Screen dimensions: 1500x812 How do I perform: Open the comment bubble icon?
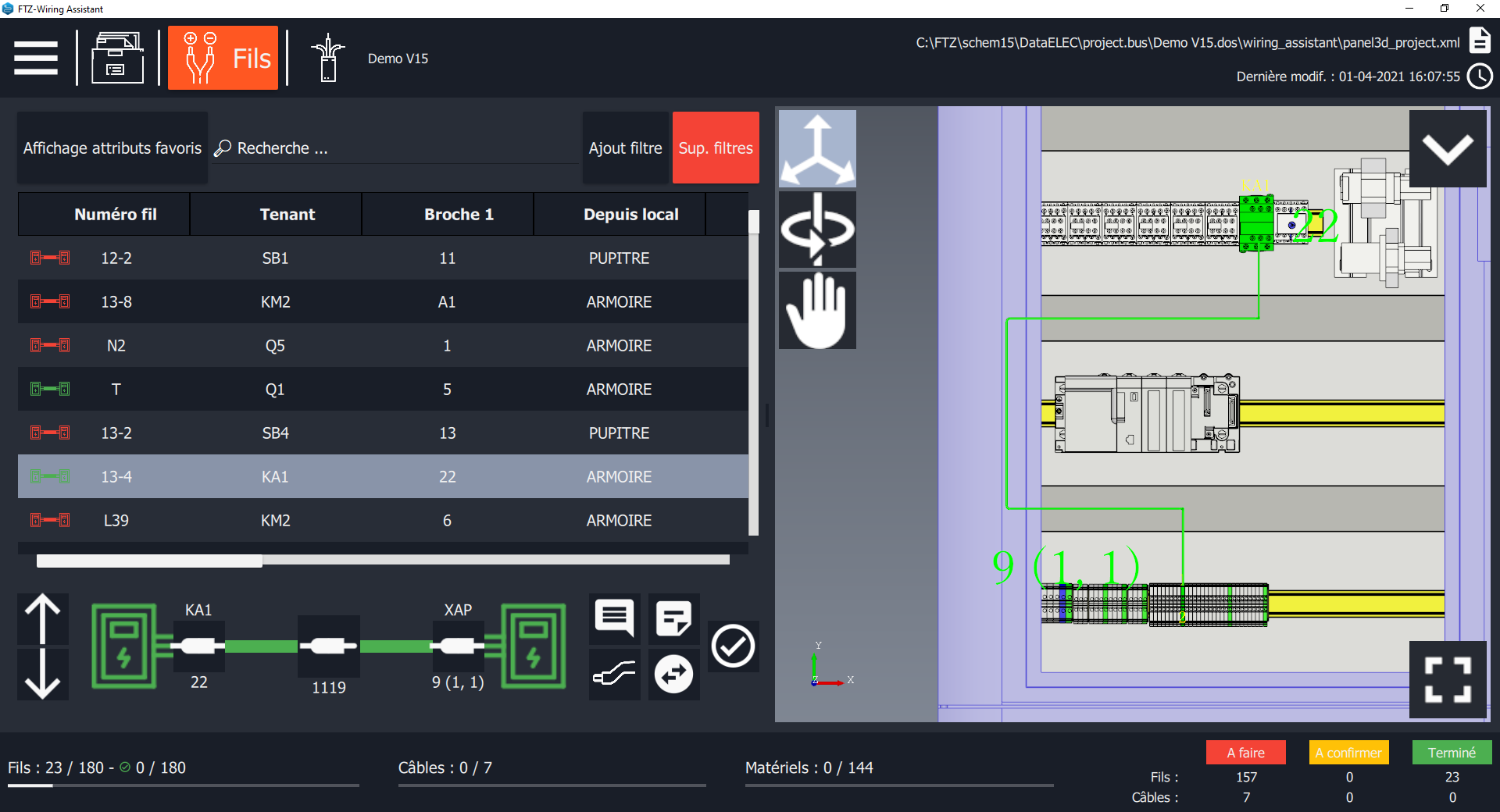(x=614, y=618)
